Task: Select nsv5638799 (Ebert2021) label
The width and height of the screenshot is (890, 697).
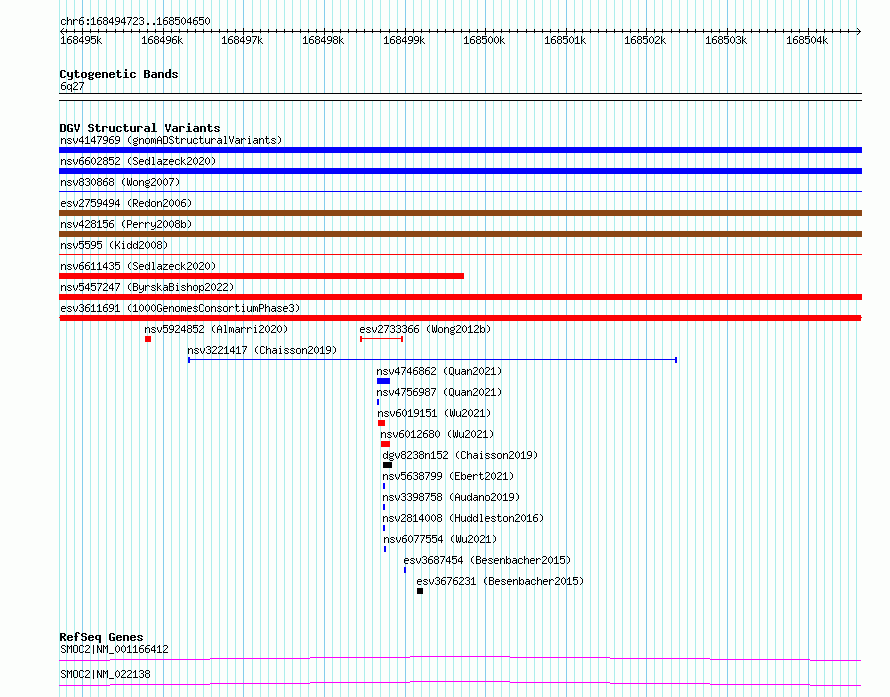Action: [x=448, y=476]
